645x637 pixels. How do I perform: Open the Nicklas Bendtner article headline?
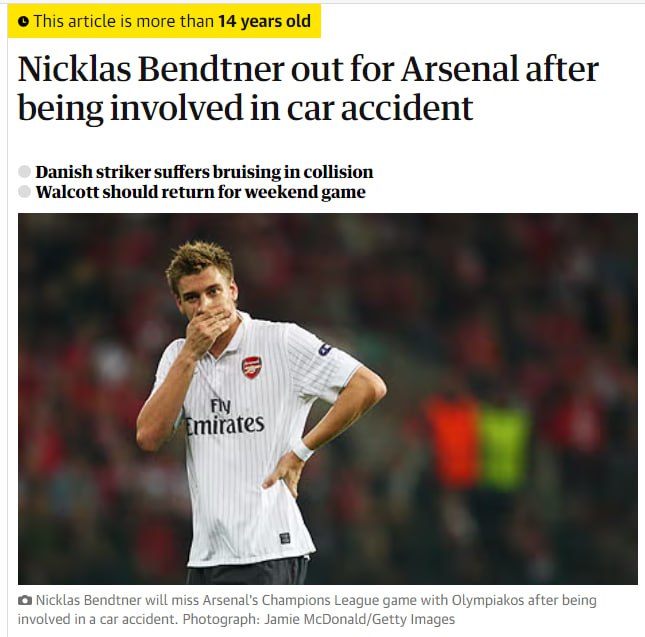point(308,89)
